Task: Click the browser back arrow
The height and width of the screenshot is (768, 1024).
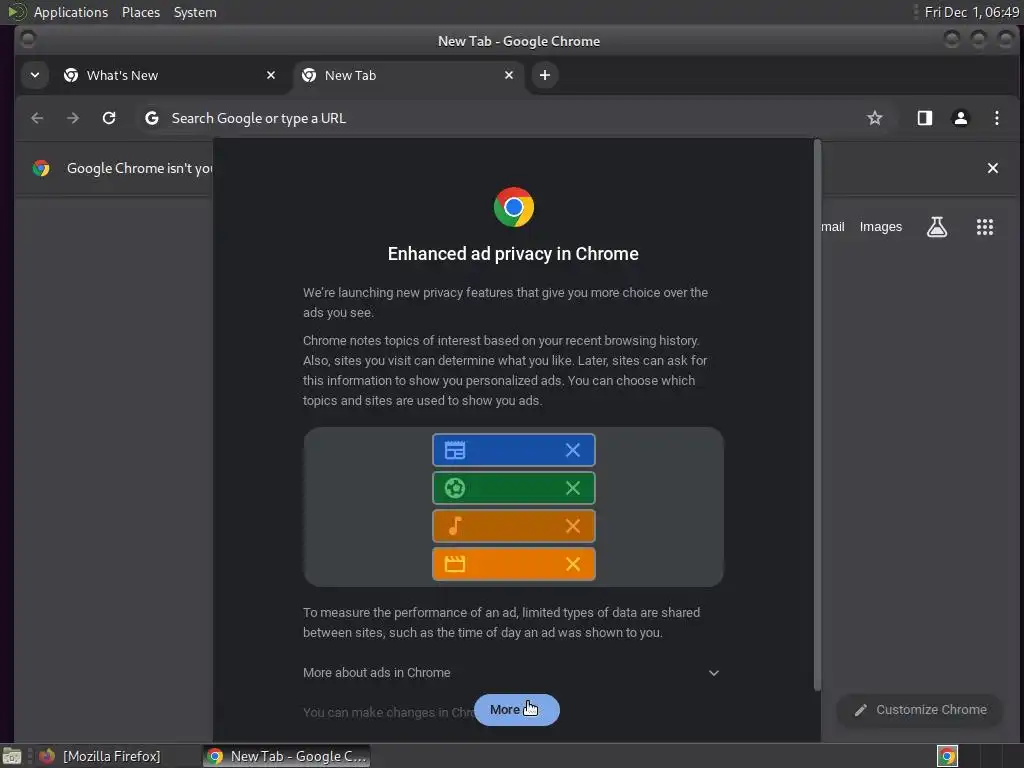Action: click(37, 118)
